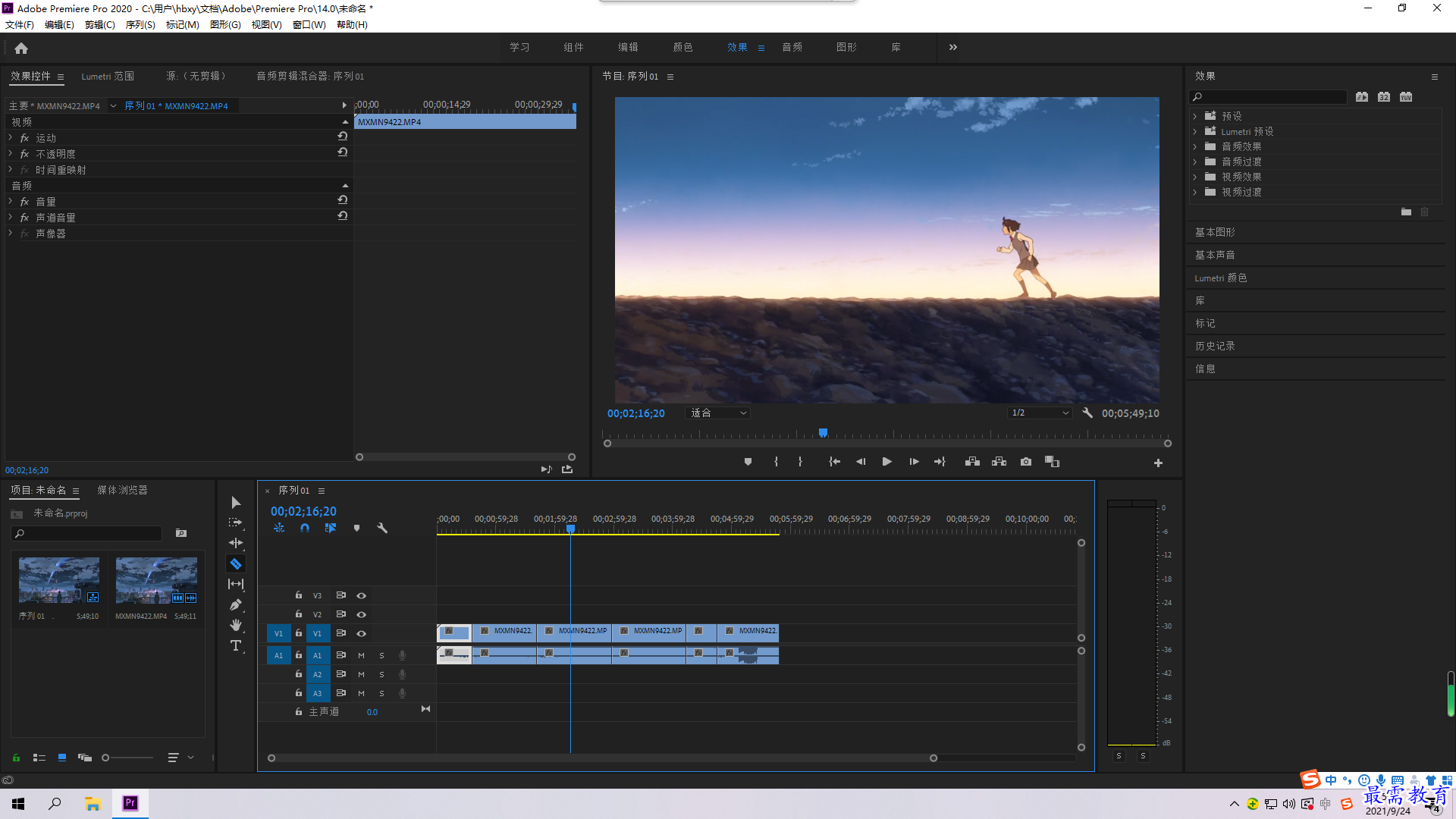Solo audio track A2
Viewport: 1456px width, 819px height.
[x=381, y=675]
